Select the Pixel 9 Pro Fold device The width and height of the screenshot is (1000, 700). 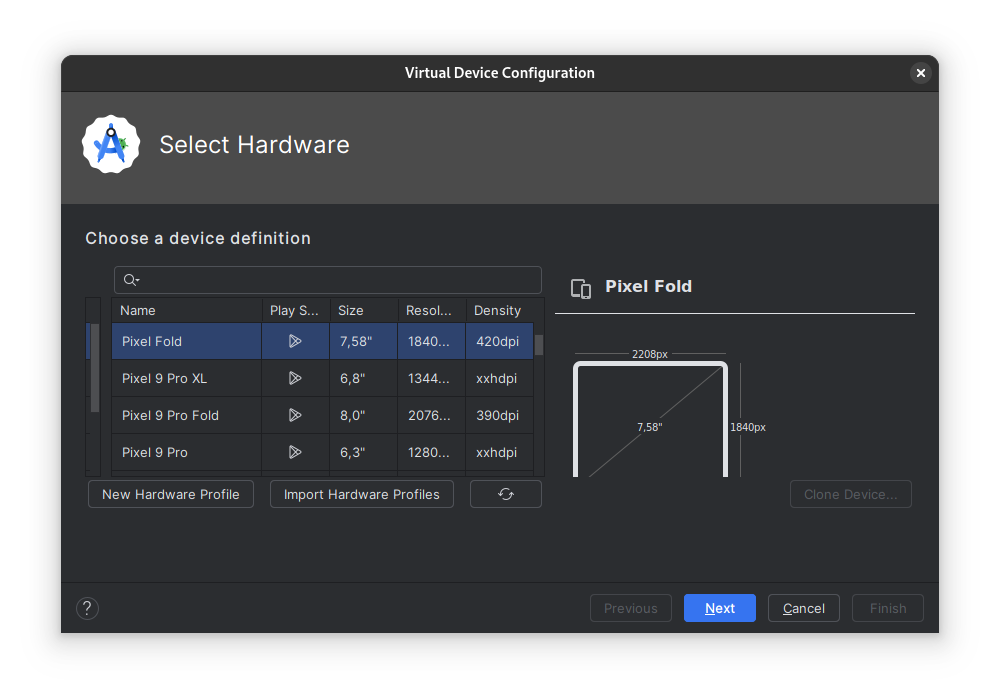coord(170,415)
